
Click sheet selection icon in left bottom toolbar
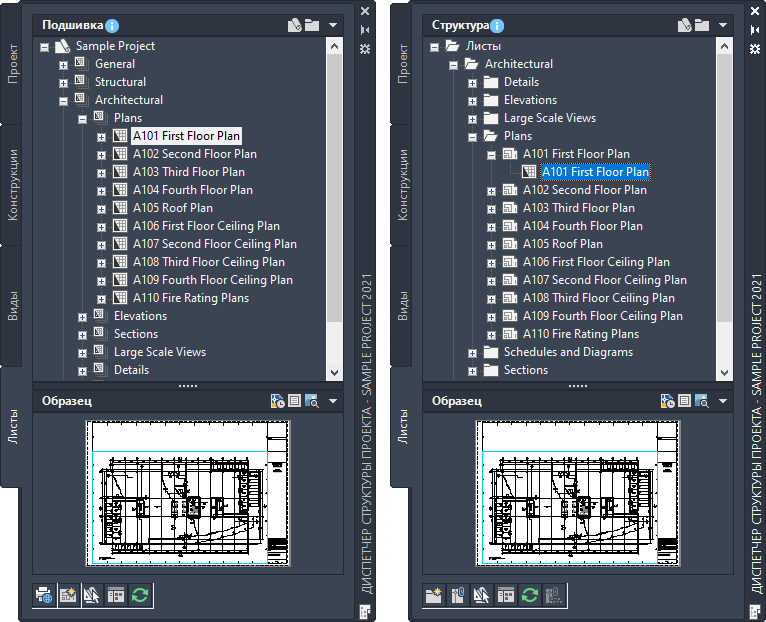pos(91,595)
